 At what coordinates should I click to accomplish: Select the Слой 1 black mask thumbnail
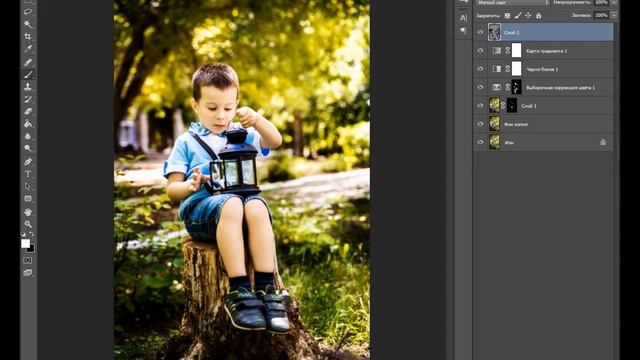point(512,105)
